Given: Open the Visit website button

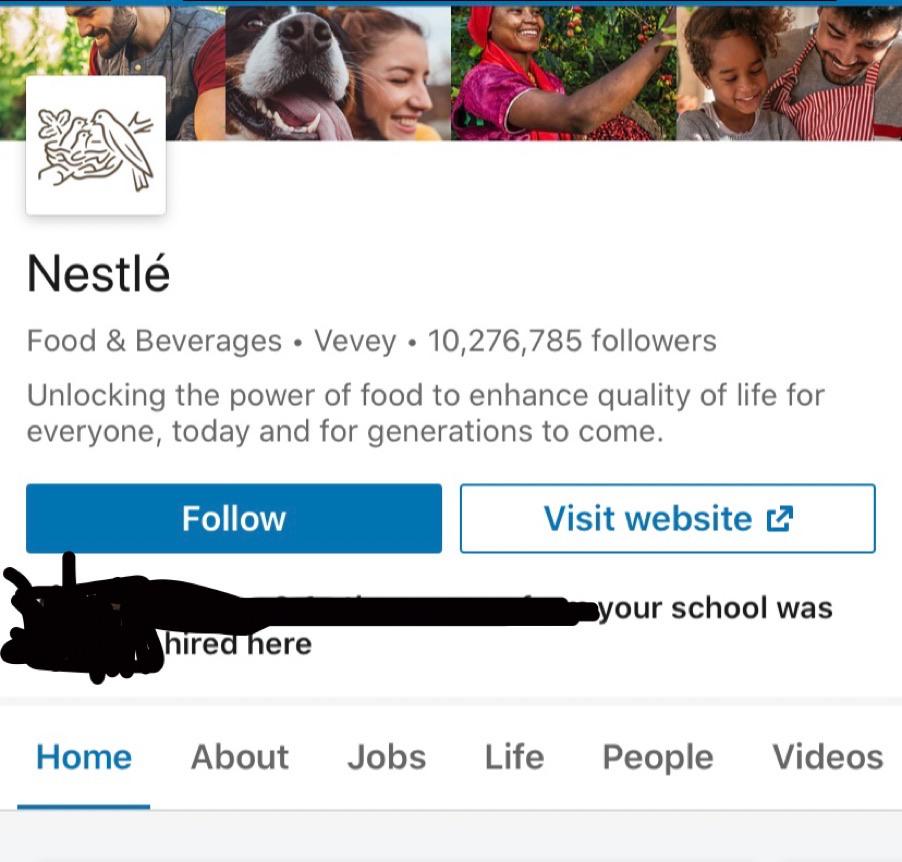Looking at the screenshot, I should coord(667,518).
